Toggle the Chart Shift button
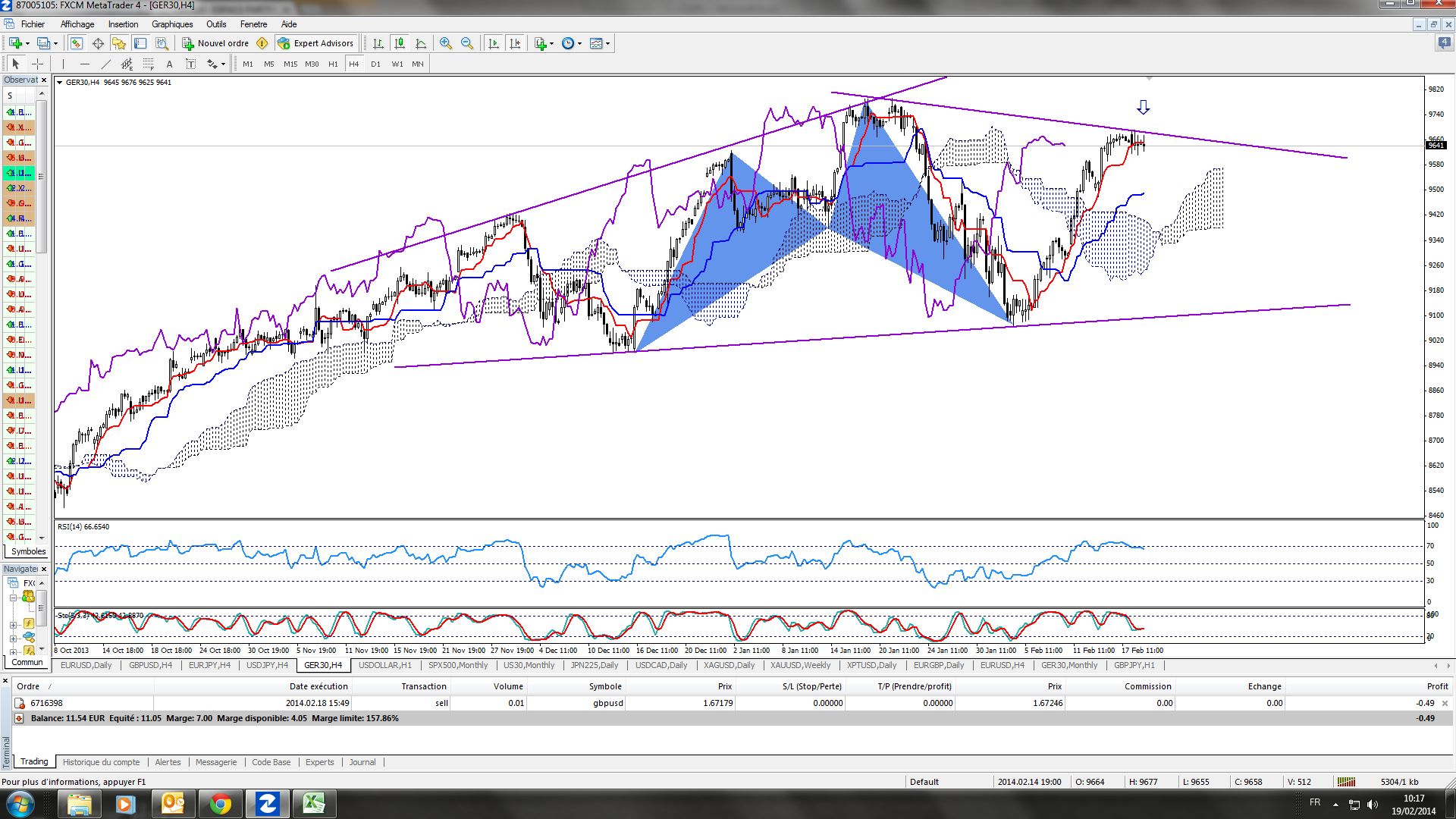Screen dimensions: 1456x819 [x=516, y=43]
